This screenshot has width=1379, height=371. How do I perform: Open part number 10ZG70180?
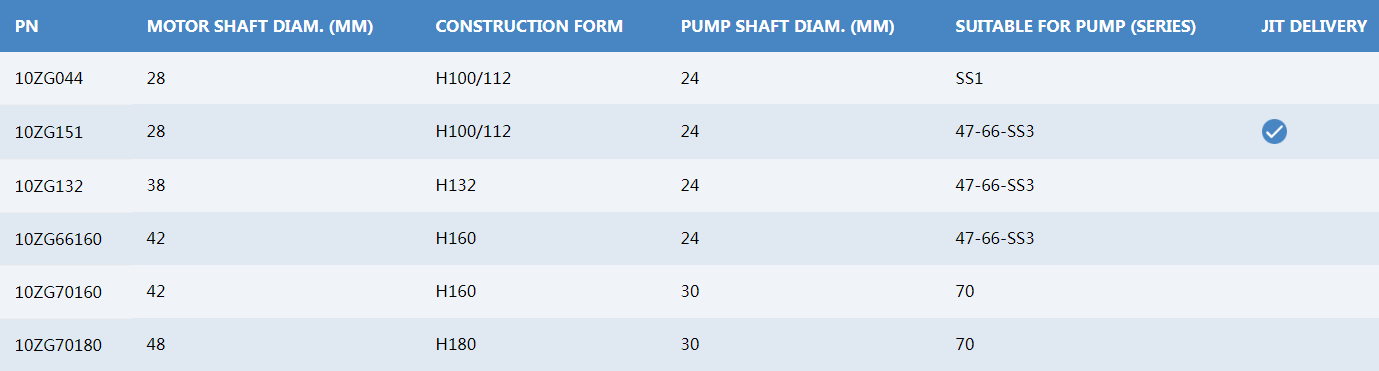tap(58, 345)
